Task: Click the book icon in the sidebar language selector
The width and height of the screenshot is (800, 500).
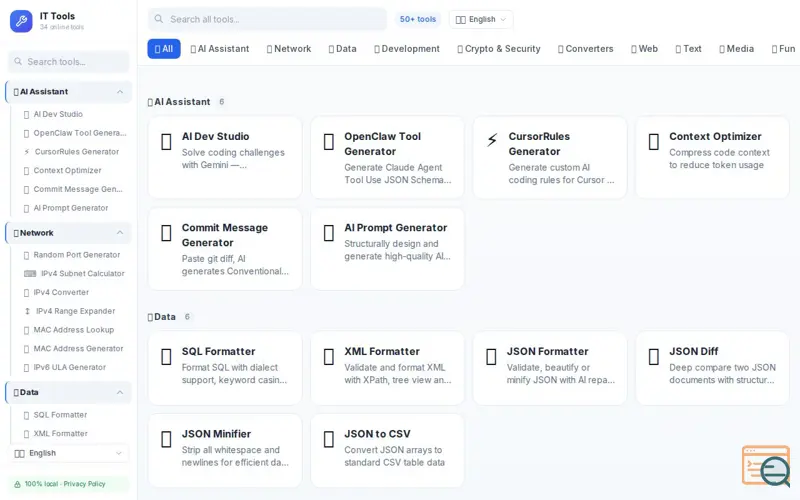Action: [19, 453]
